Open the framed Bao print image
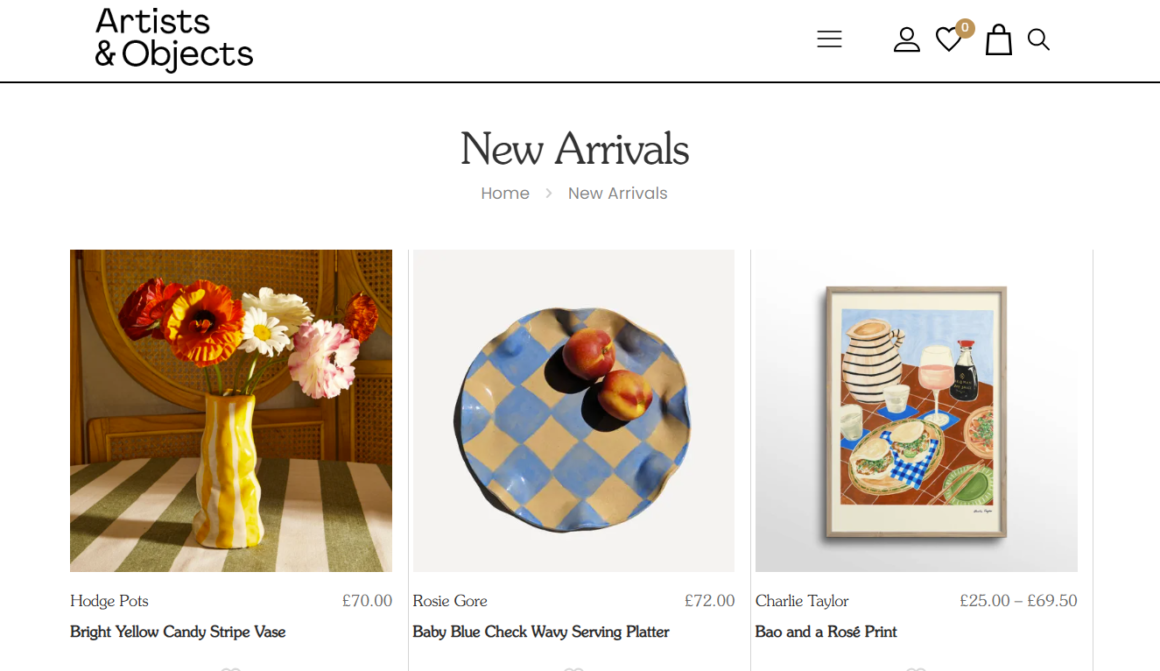 [x=916, y=410]
